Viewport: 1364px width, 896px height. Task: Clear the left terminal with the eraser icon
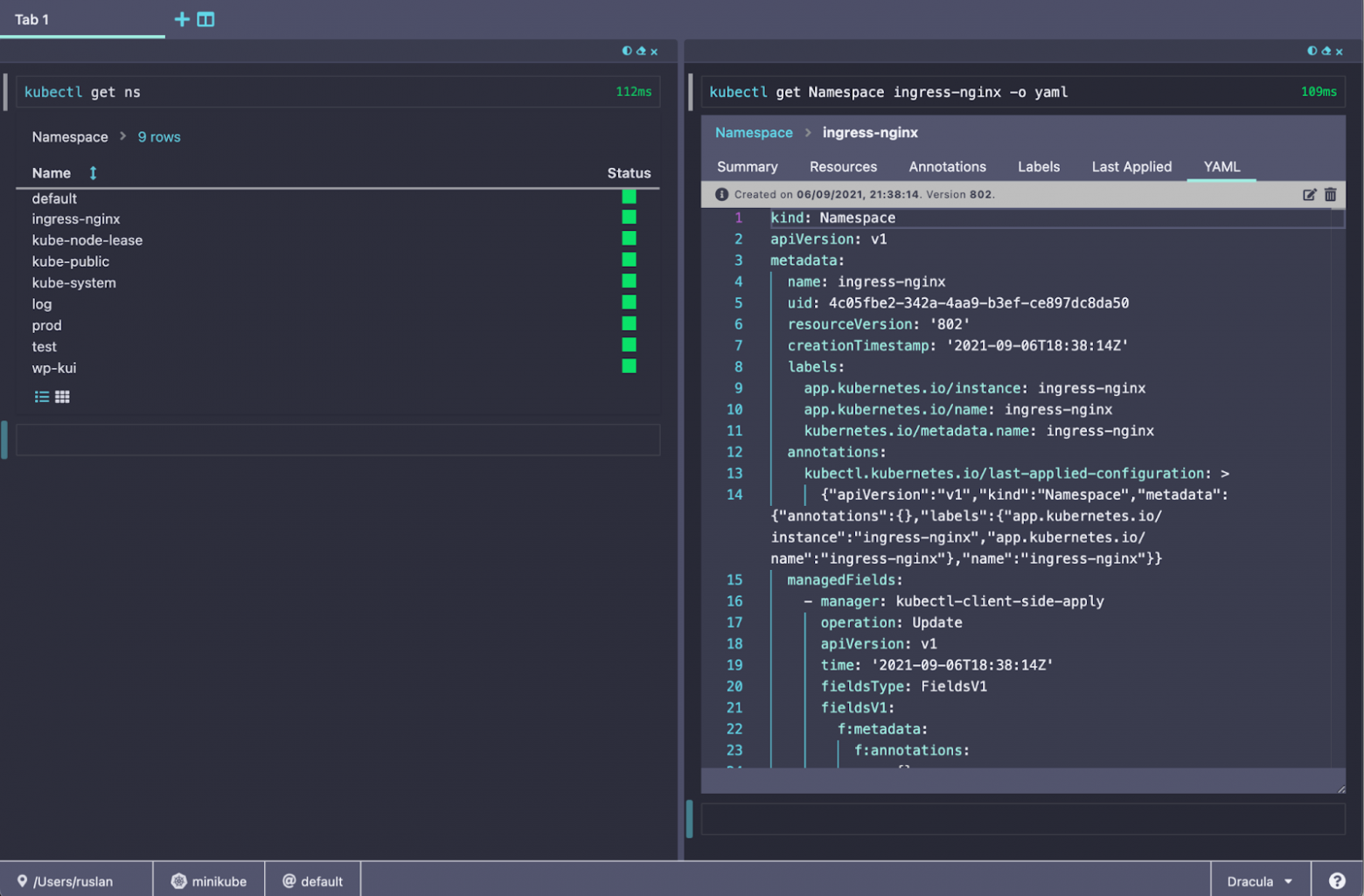coord(641,52)
